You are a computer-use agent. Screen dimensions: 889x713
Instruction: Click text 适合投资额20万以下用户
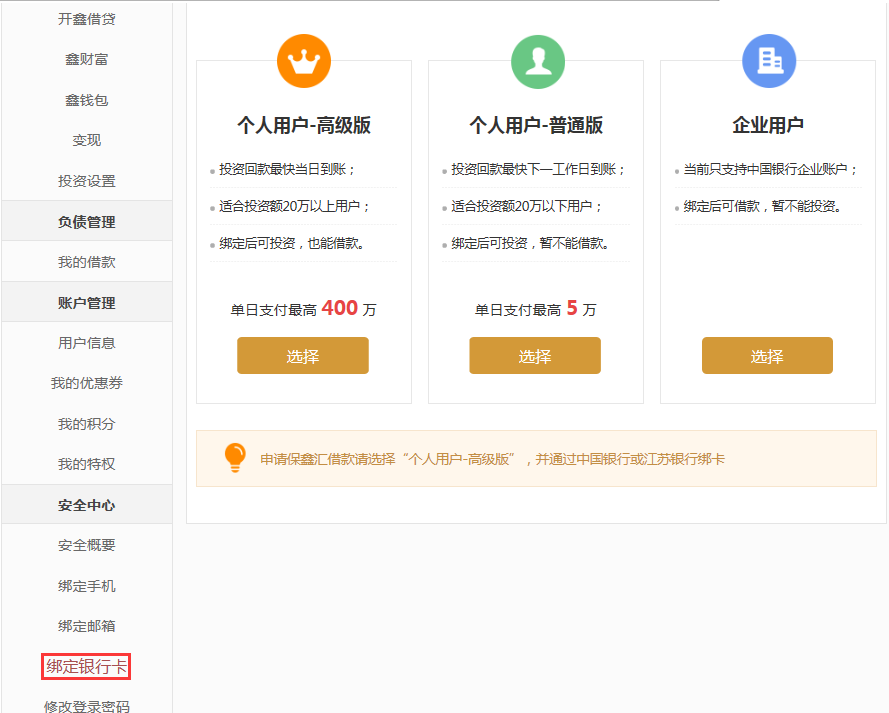click(526, 206)
